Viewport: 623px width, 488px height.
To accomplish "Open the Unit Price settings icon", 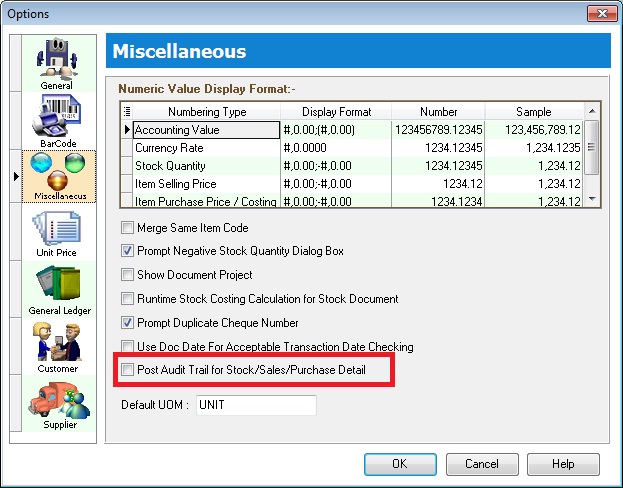I will click(56, 232).
